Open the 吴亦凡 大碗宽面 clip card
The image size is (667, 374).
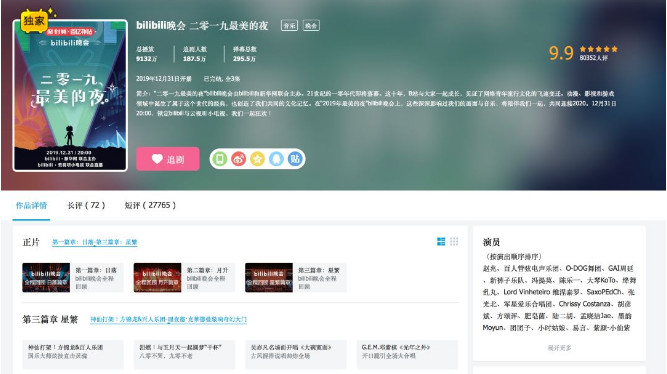point(296,354)
